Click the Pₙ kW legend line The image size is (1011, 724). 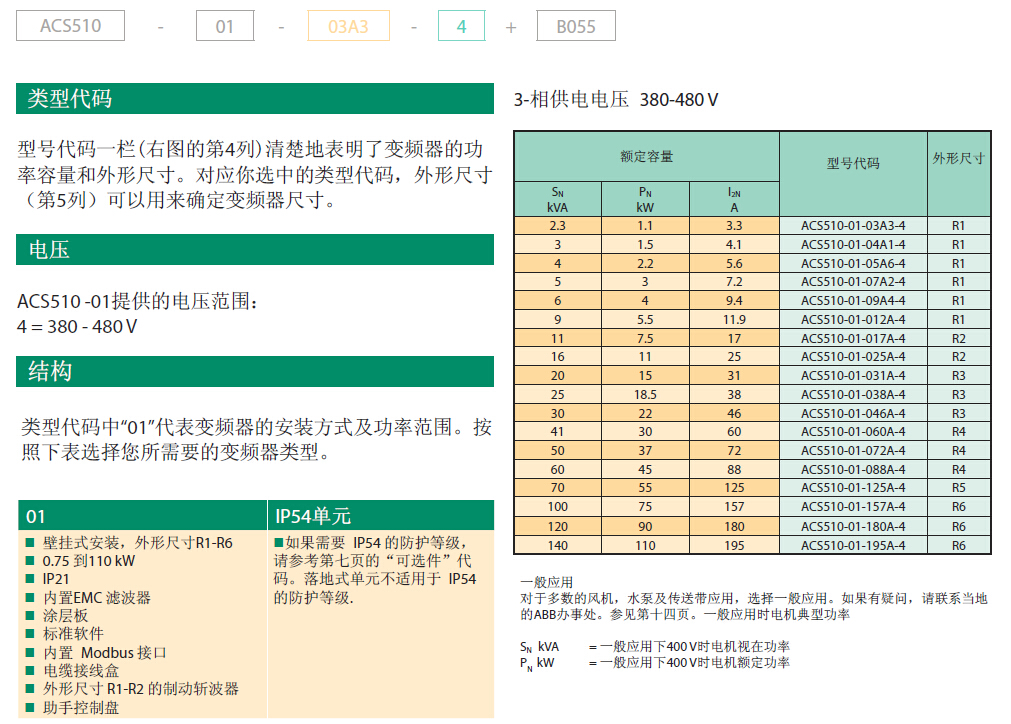pyautogui.click(x=654, y=663)
